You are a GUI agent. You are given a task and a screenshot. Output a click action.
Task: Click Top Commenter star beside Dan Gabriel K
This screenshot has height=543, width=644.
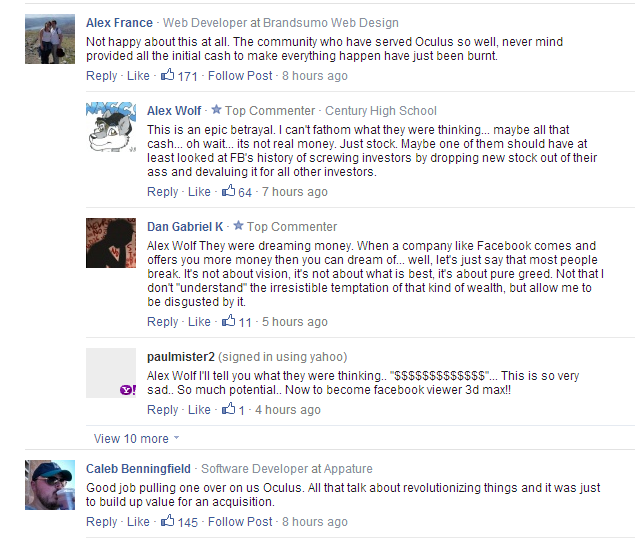(238, 225)
